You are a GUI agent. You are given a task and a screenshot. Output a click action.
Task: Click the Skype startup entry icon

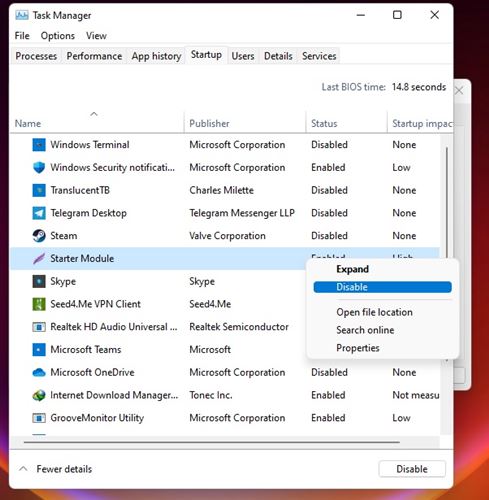pos(39,281)
